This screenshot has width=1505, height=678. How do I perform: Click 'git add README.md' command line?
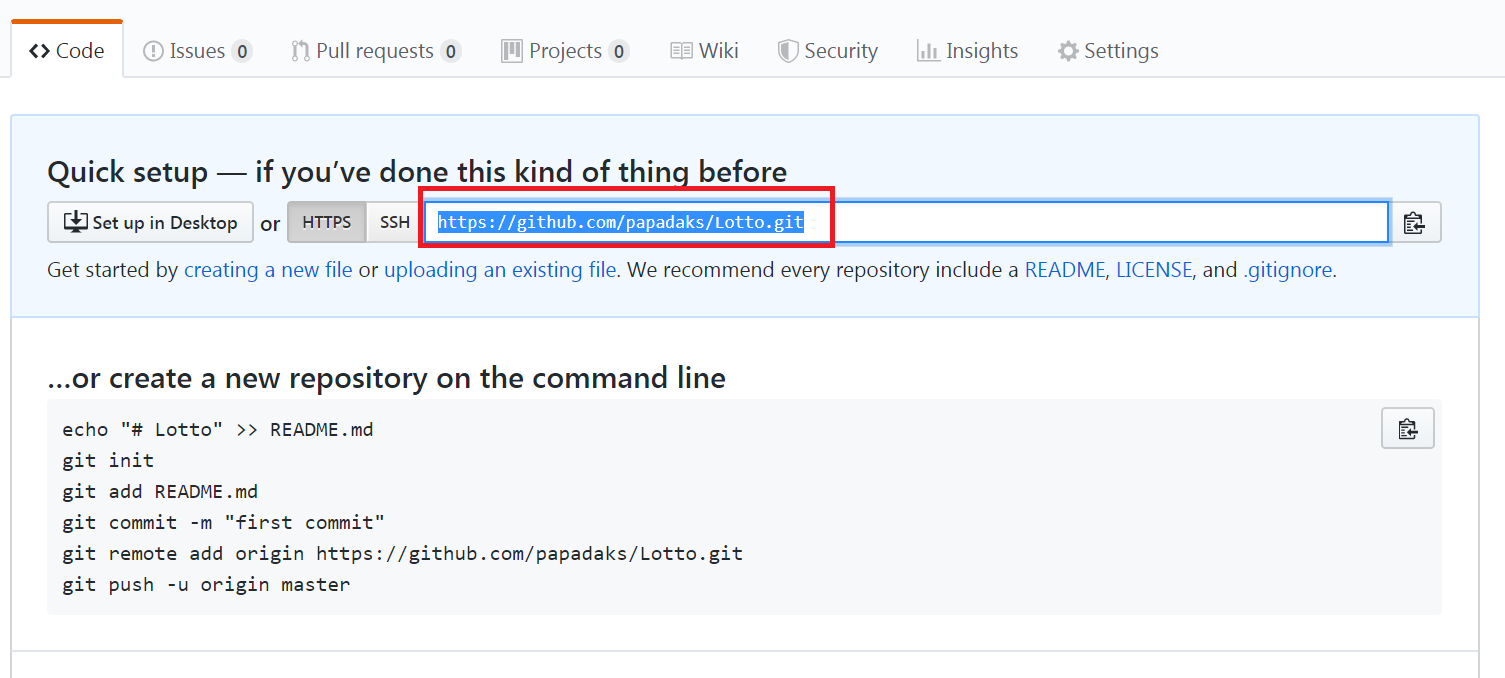tap(160, 491)
